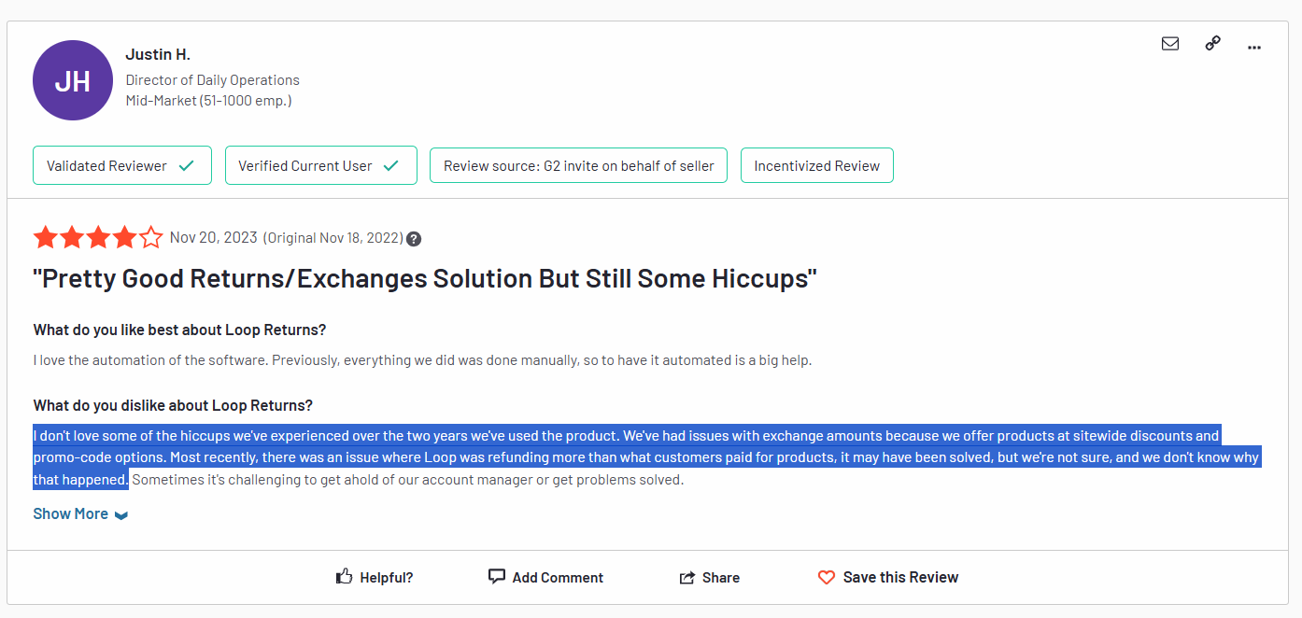Click Director of Daily Operations text
Image resolution: width=1302 pixels, height=618 pixels.
[213, 80]
